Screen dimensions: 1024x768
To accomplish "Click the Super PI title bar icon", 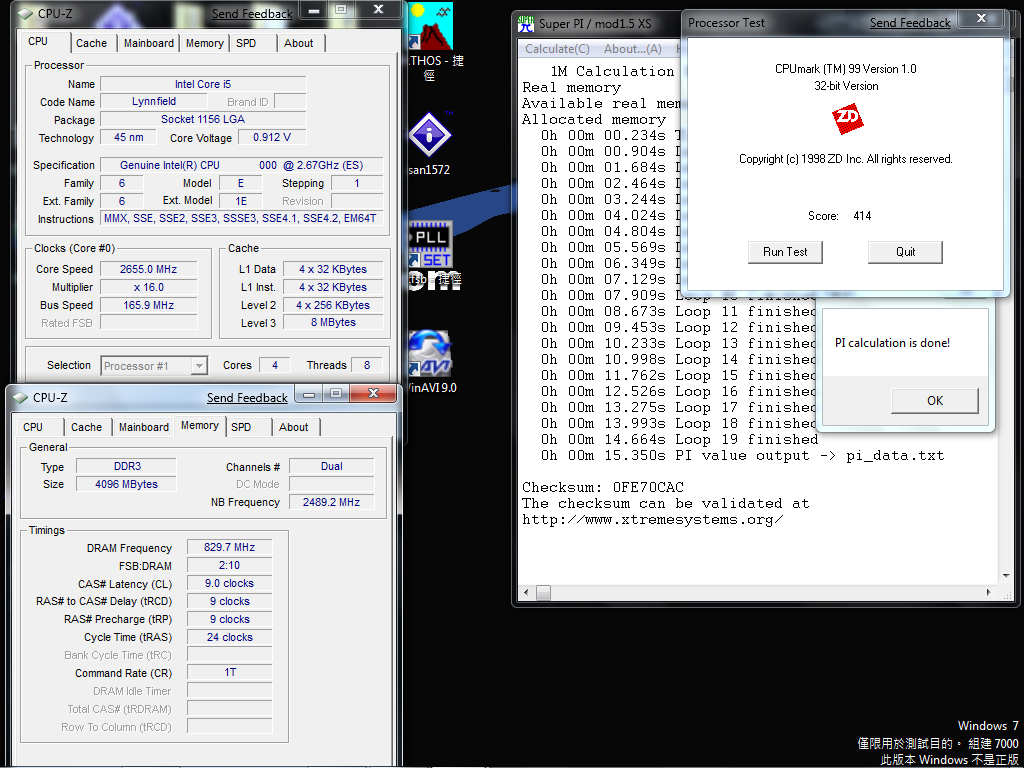I will click(x=526, y=23).
